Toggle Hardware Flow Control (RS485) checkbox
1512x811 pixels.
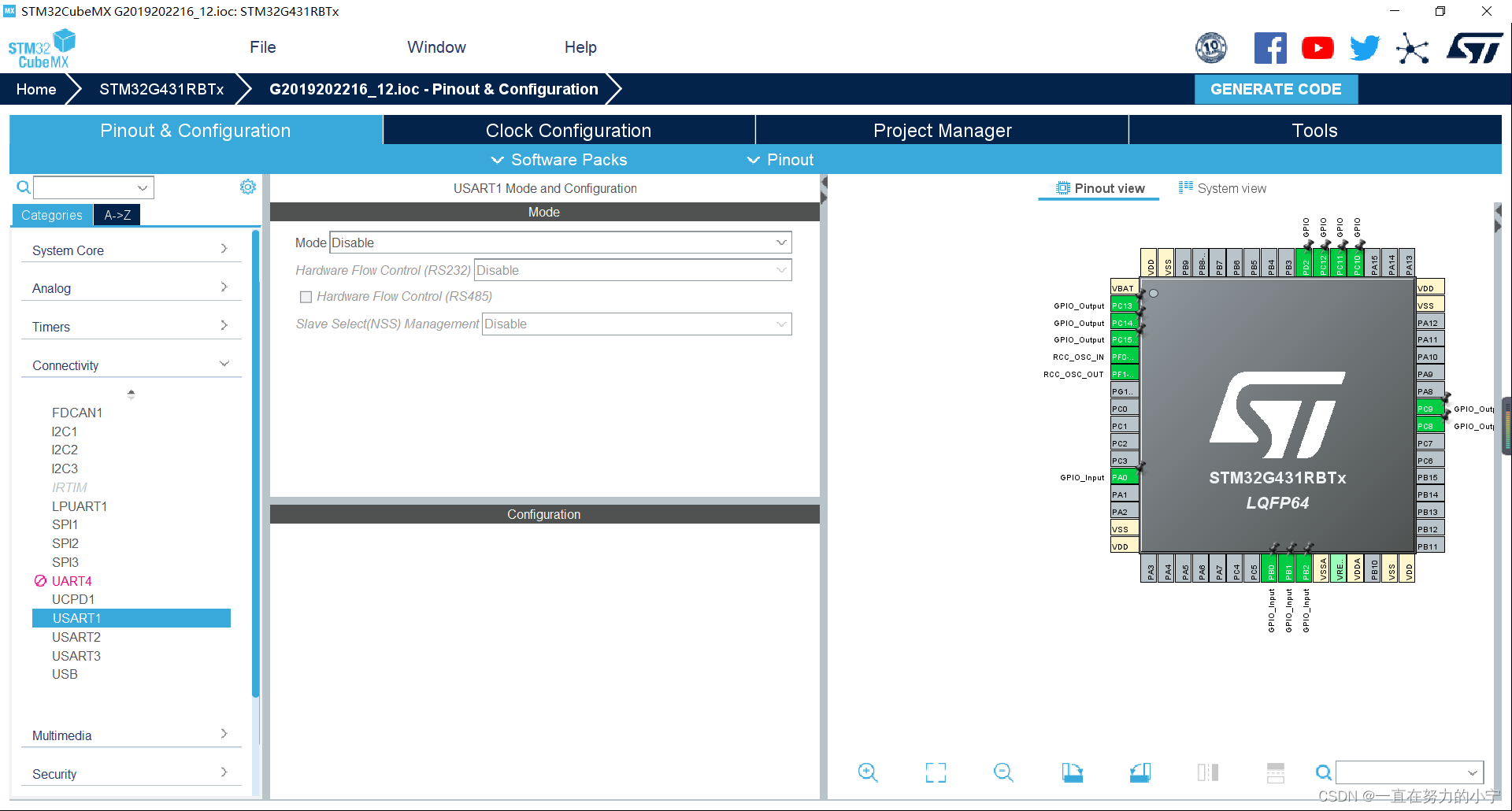306,297
